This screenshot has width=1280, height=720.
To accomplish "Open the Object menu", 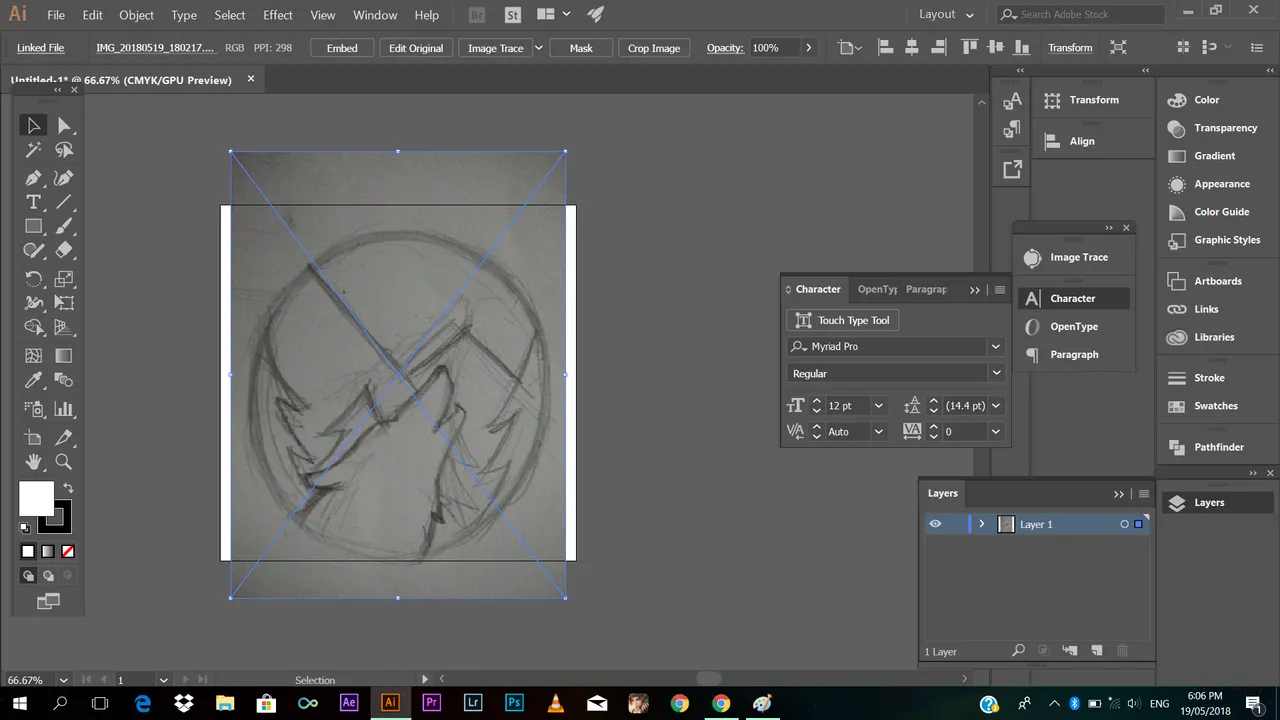I will tap(137, 15).
